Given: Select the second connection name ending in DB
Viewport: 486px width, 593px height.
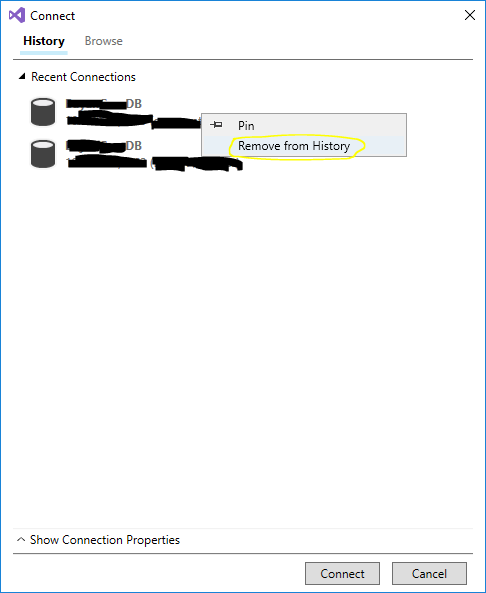Looking at the screenshot, I should pos(104,145).
